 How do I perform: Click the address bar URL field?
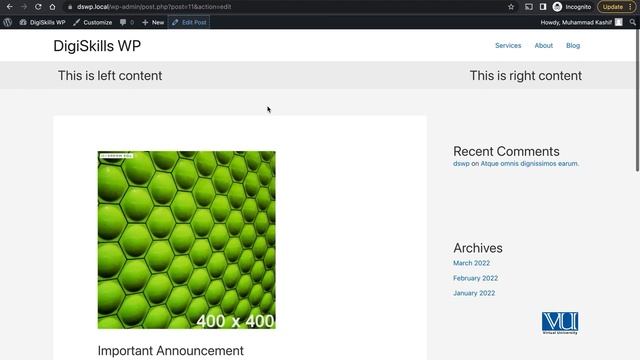[x=286, y=7]
